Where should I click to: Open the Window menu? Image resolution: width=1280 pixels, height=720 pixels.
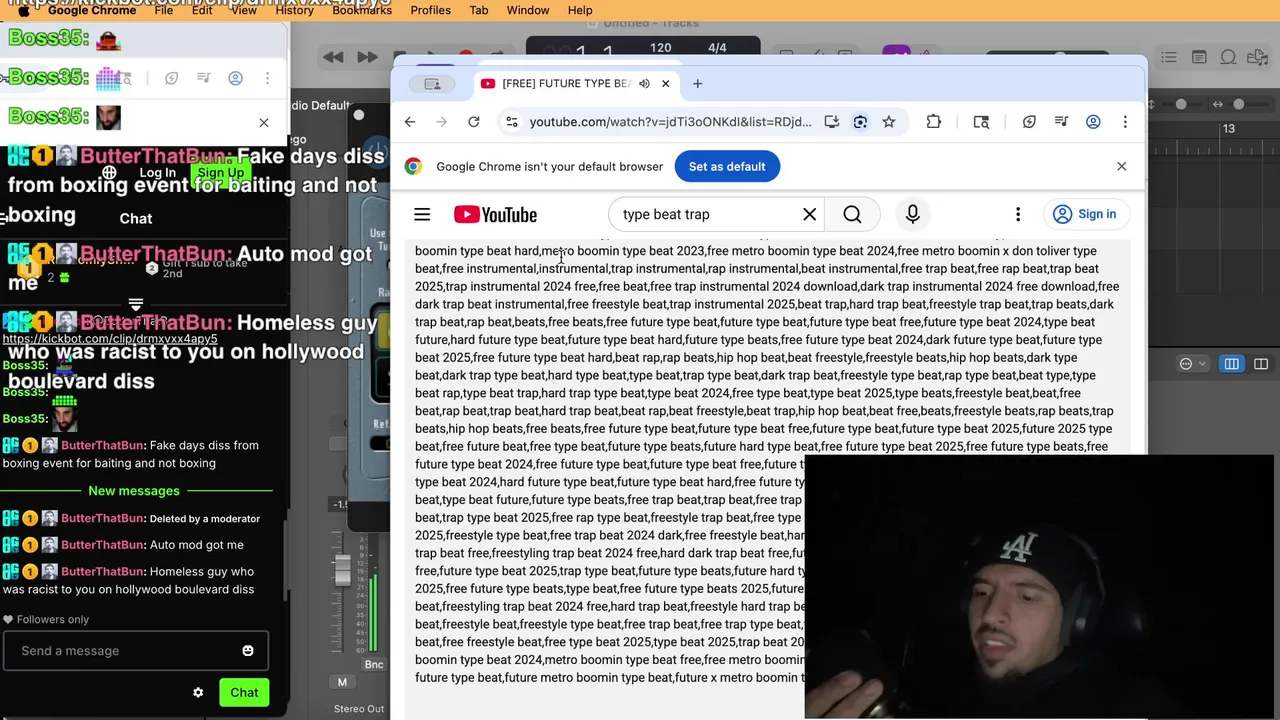tap(528, 10)
